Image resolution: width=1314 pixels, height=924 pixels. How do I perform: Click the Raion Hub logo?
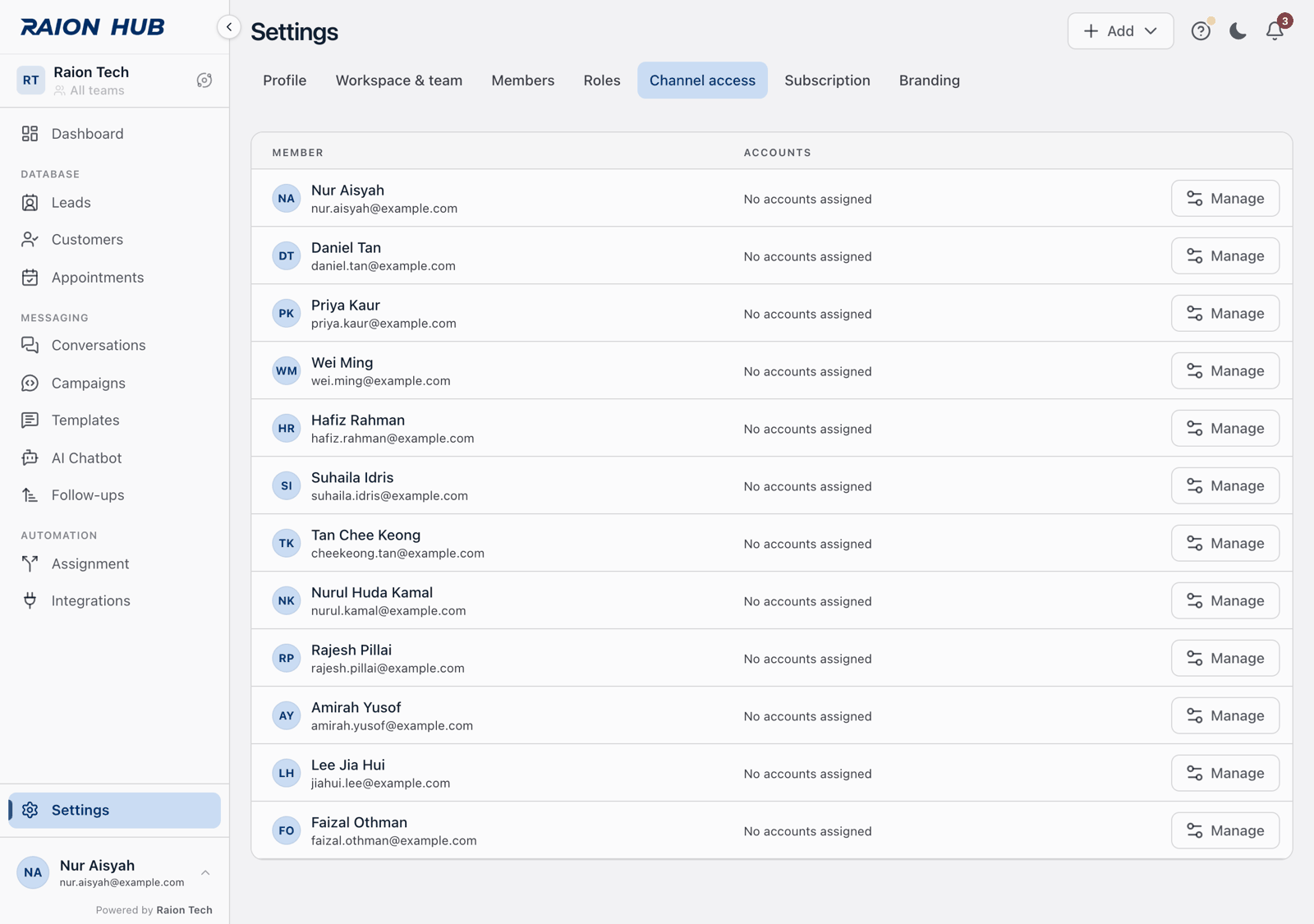tap(93, 27)
